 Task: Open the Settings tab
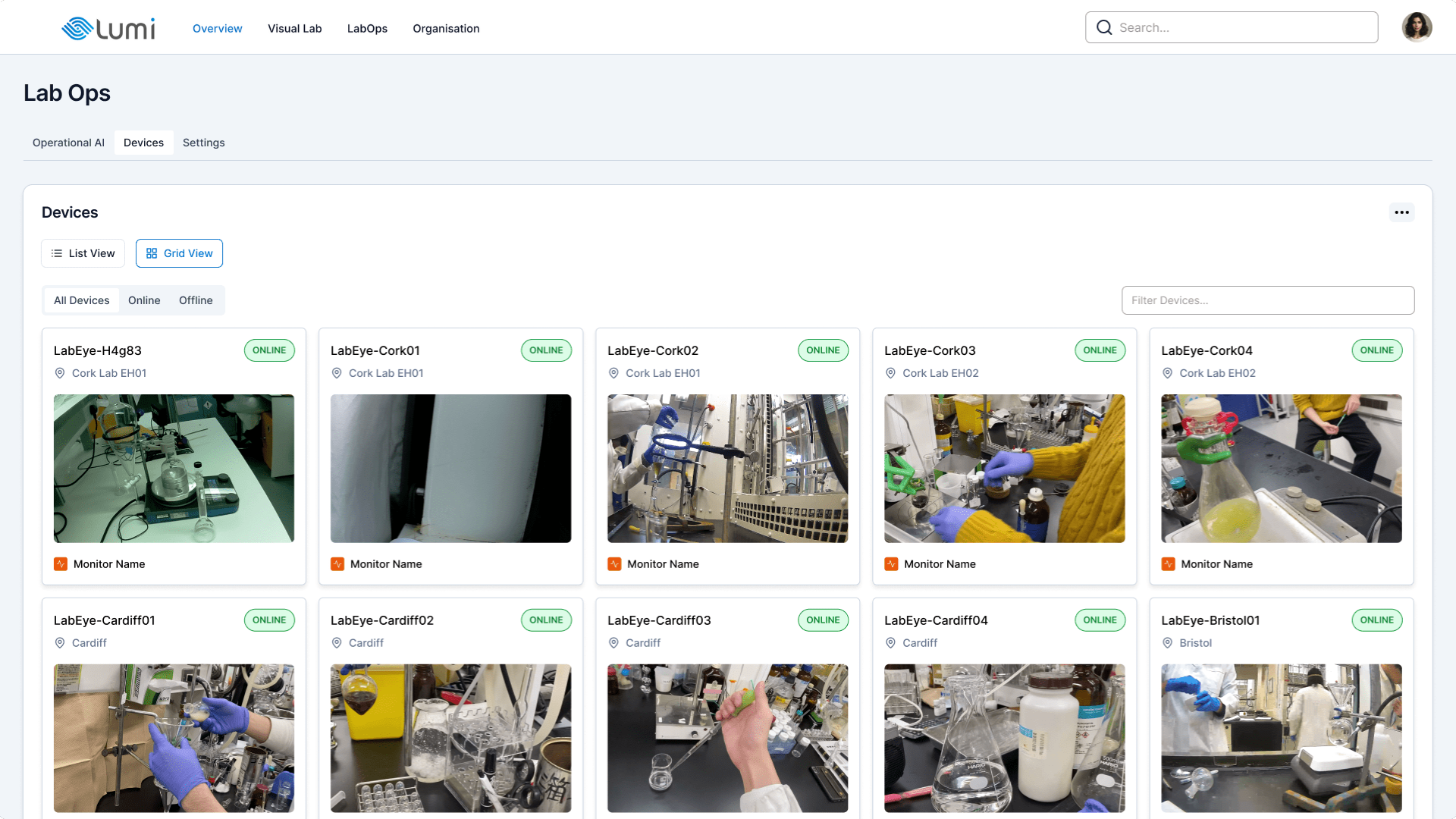coord(203,143)
